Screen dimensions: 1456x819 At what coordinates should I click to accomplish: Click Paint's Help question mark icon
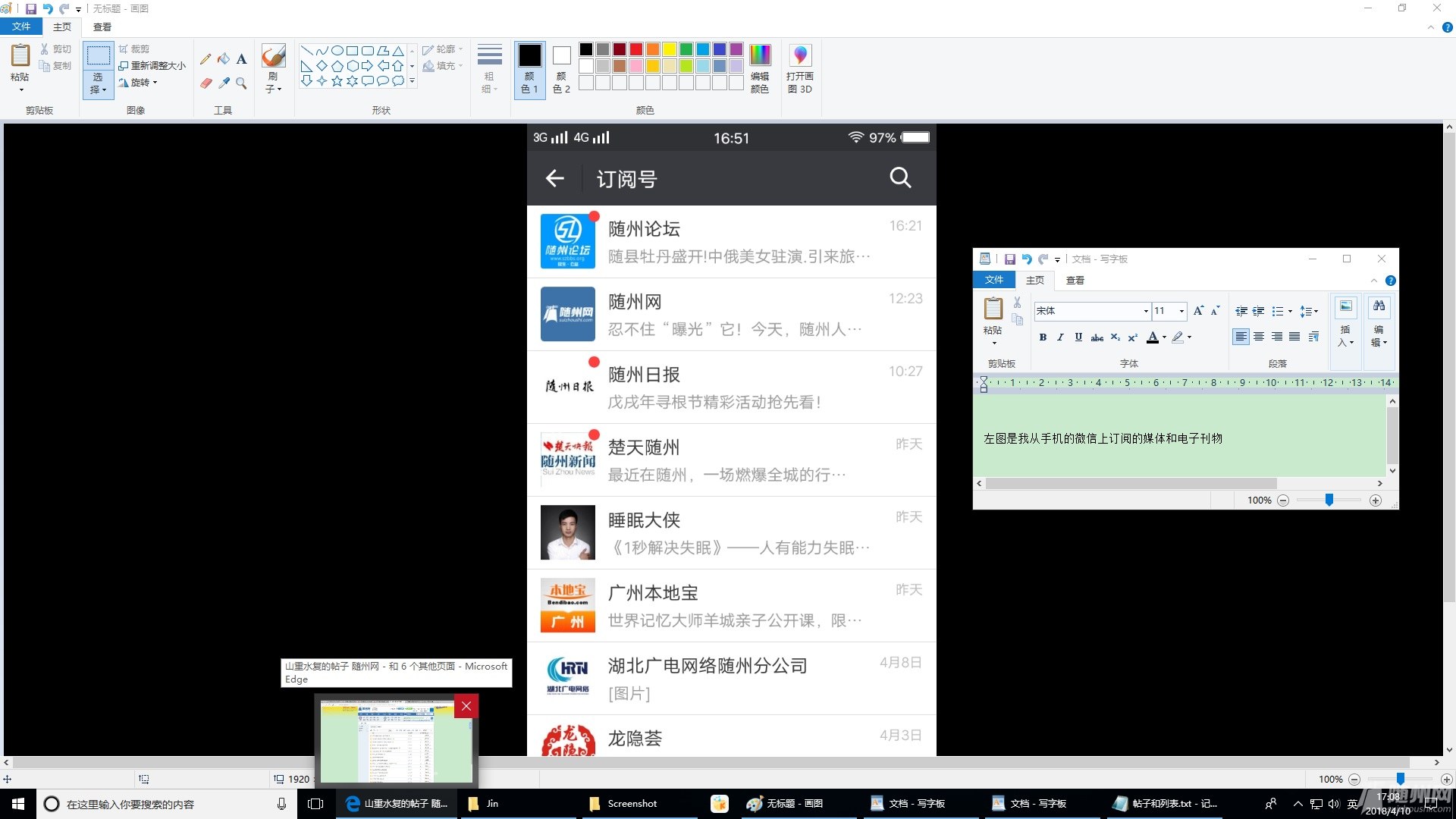(x=1447, y=27)
